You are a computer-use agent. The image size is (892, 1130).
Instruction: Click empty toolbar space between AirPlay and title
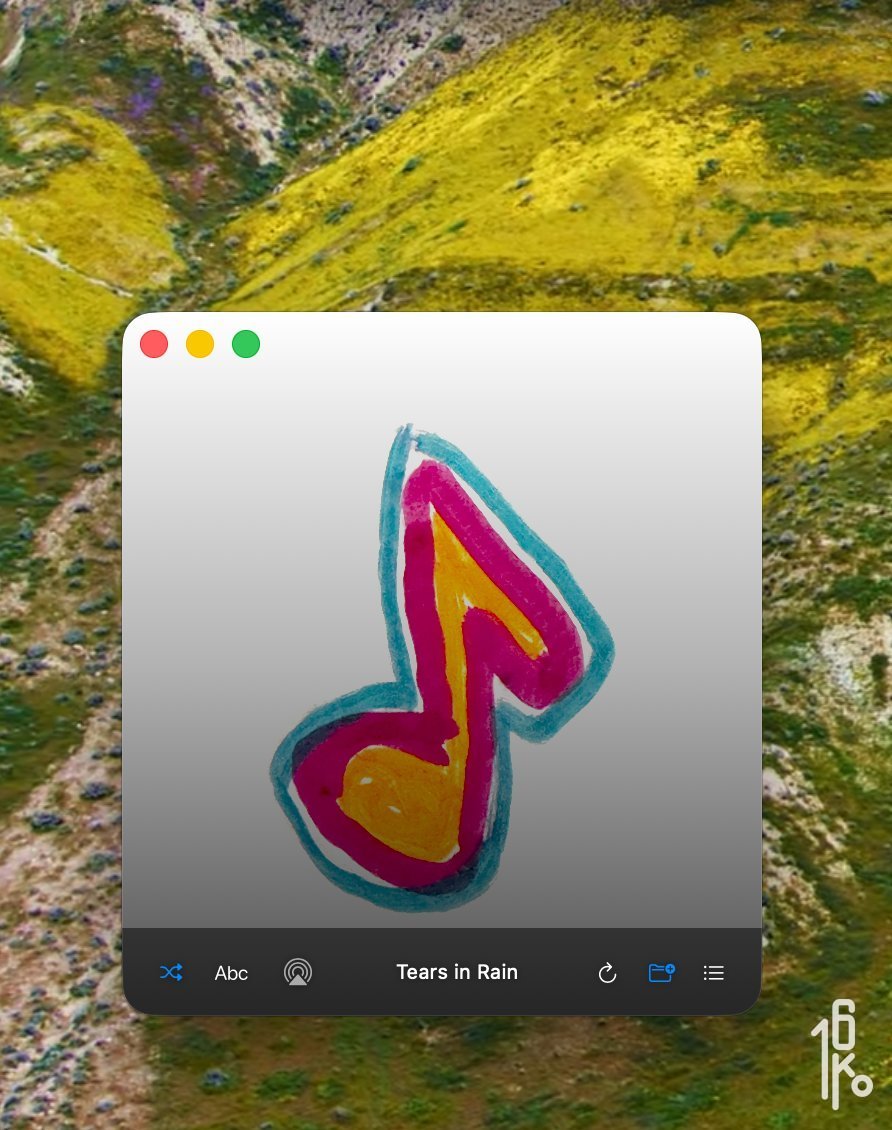pos(352,972)
